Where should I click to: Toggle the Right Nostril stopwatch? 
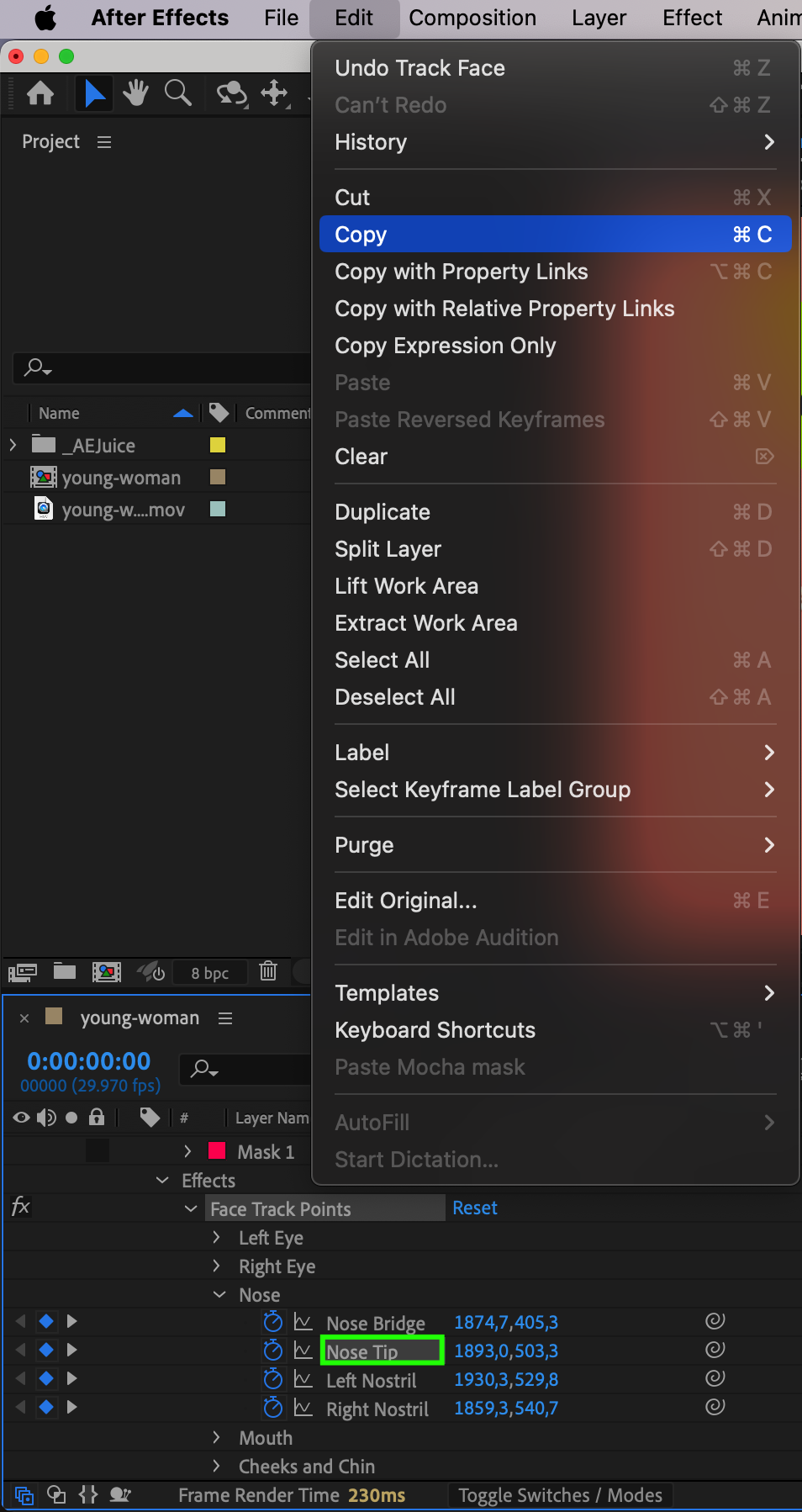click(272, 1408)
